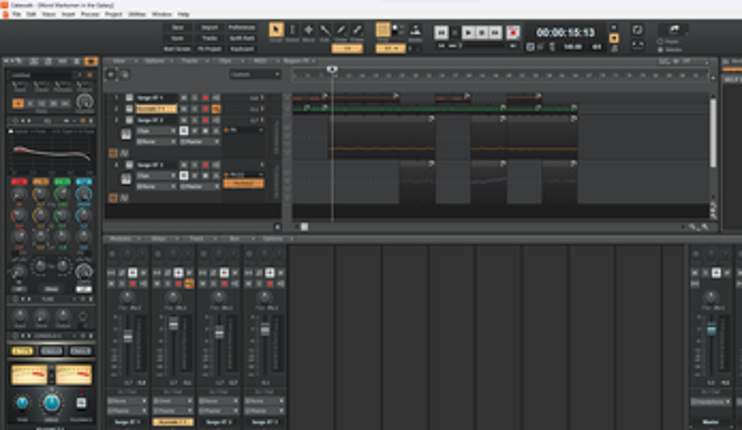Viewport: 742px width, 430px height.
Task: Activate the Move tool
Action: (309, 29)
